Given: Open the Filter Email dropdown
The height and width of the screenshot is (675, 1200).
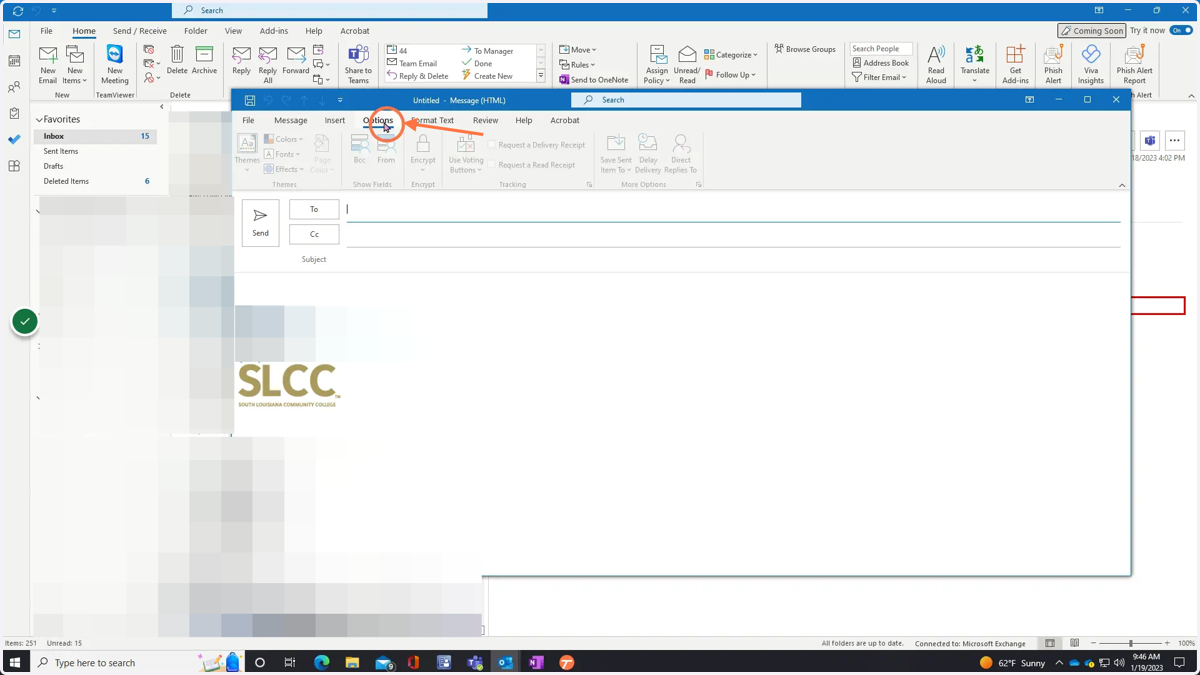Looking at the screenshot, I should pyautogui.click(x=879, y=77).
